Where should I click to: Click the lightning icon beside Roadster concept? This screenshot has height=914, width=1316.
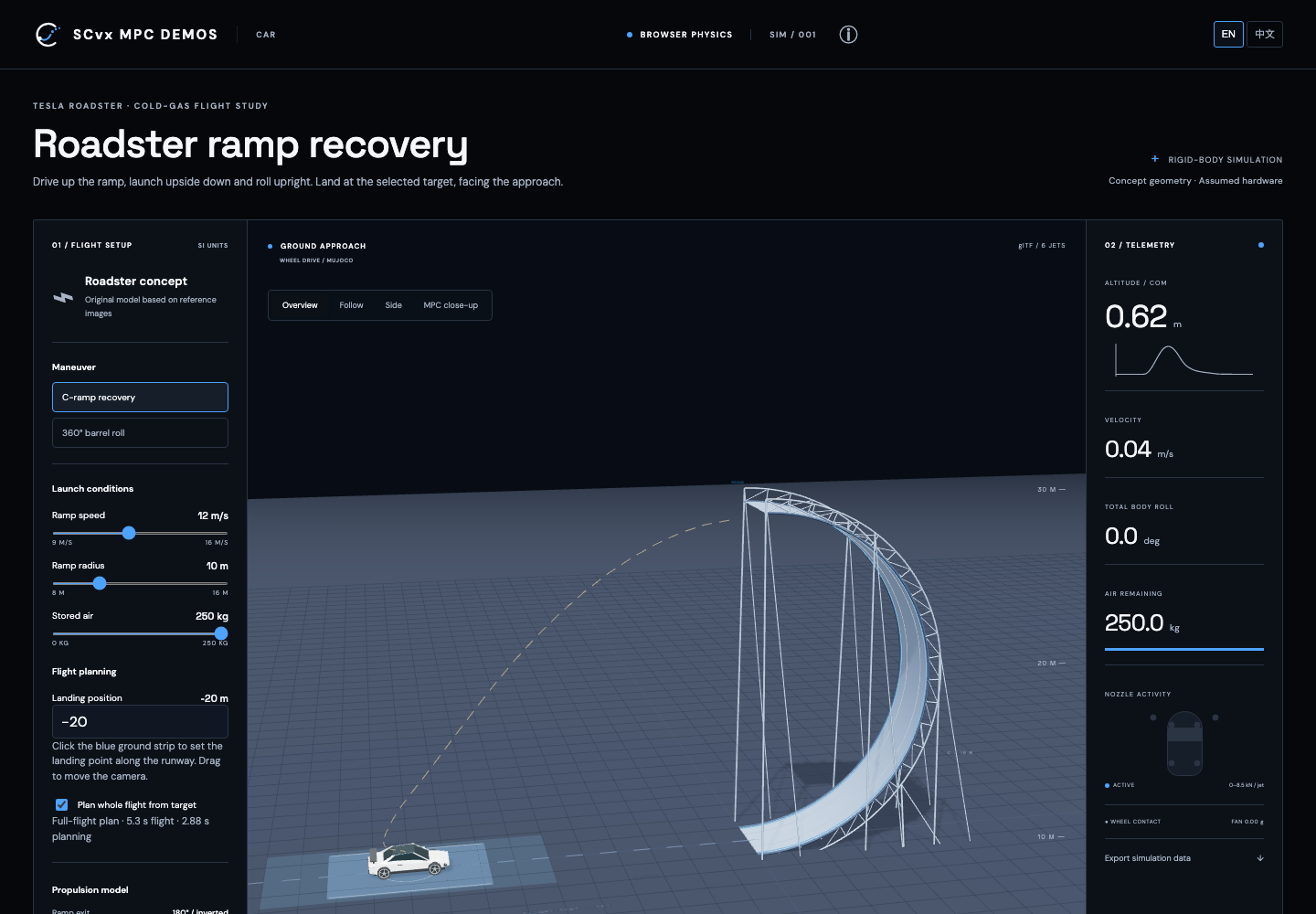pyautogui.click(x=63, y=297)
